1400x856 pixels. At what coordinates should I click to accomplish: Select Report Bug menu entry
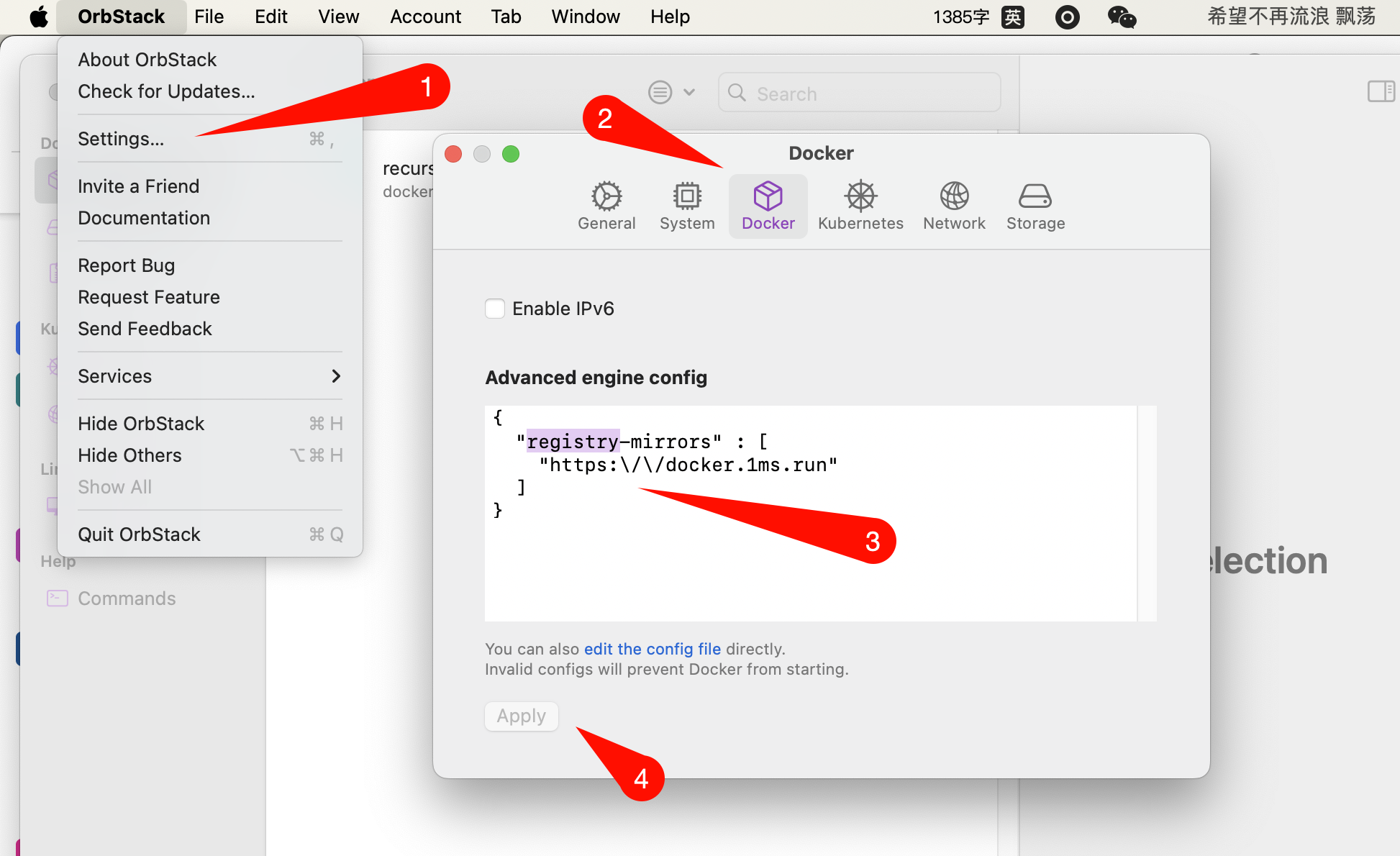click(x=210, y=265)
